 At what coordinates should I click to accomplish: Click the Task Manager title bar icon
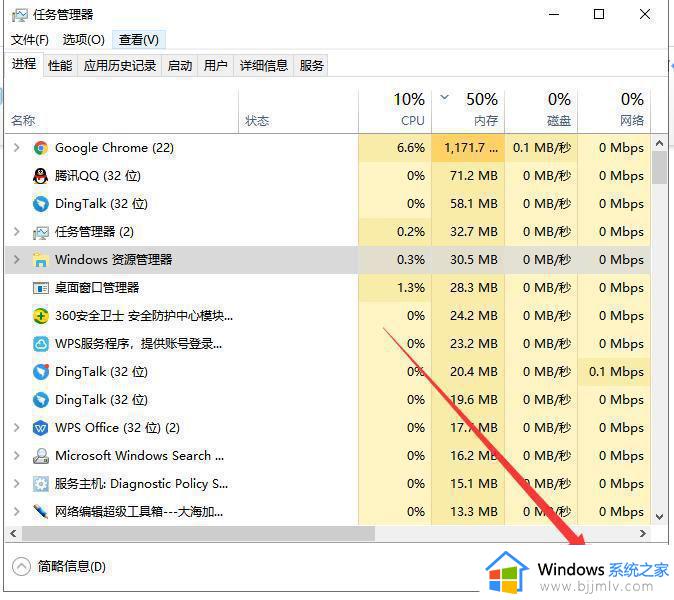tap(19, 15)
